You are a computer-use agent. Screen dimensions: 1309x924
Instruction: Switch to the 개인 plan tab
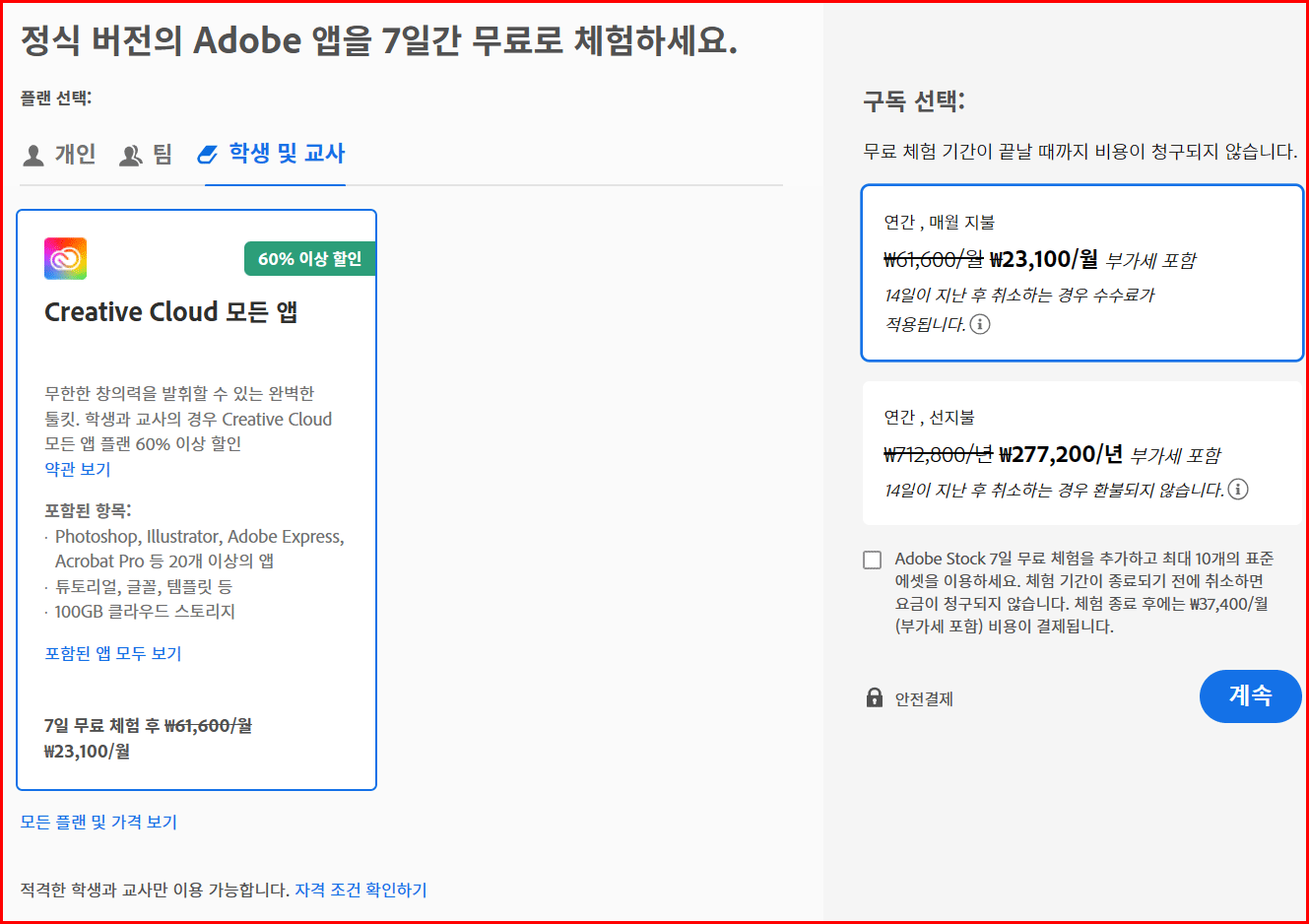coord(59,155)
